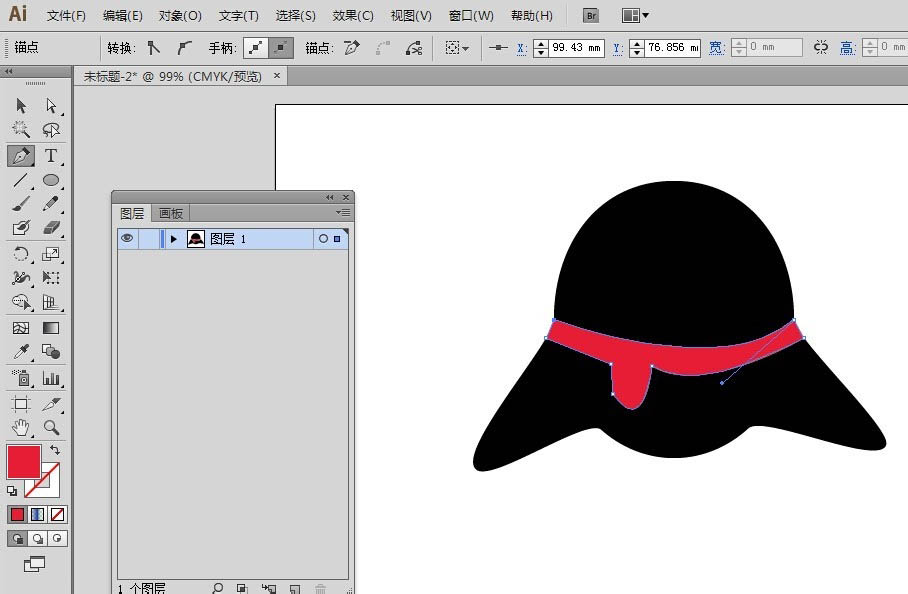The image size is (908, 594).
Task: Click the X coordinate input field
Action: coord(577,47)
